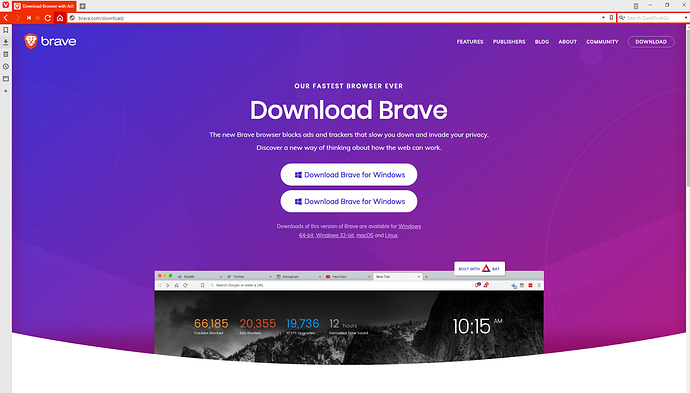This screenshot has height=393, width=690.
Task: Click the Built with BAT badge
Action: pos(479,268)
